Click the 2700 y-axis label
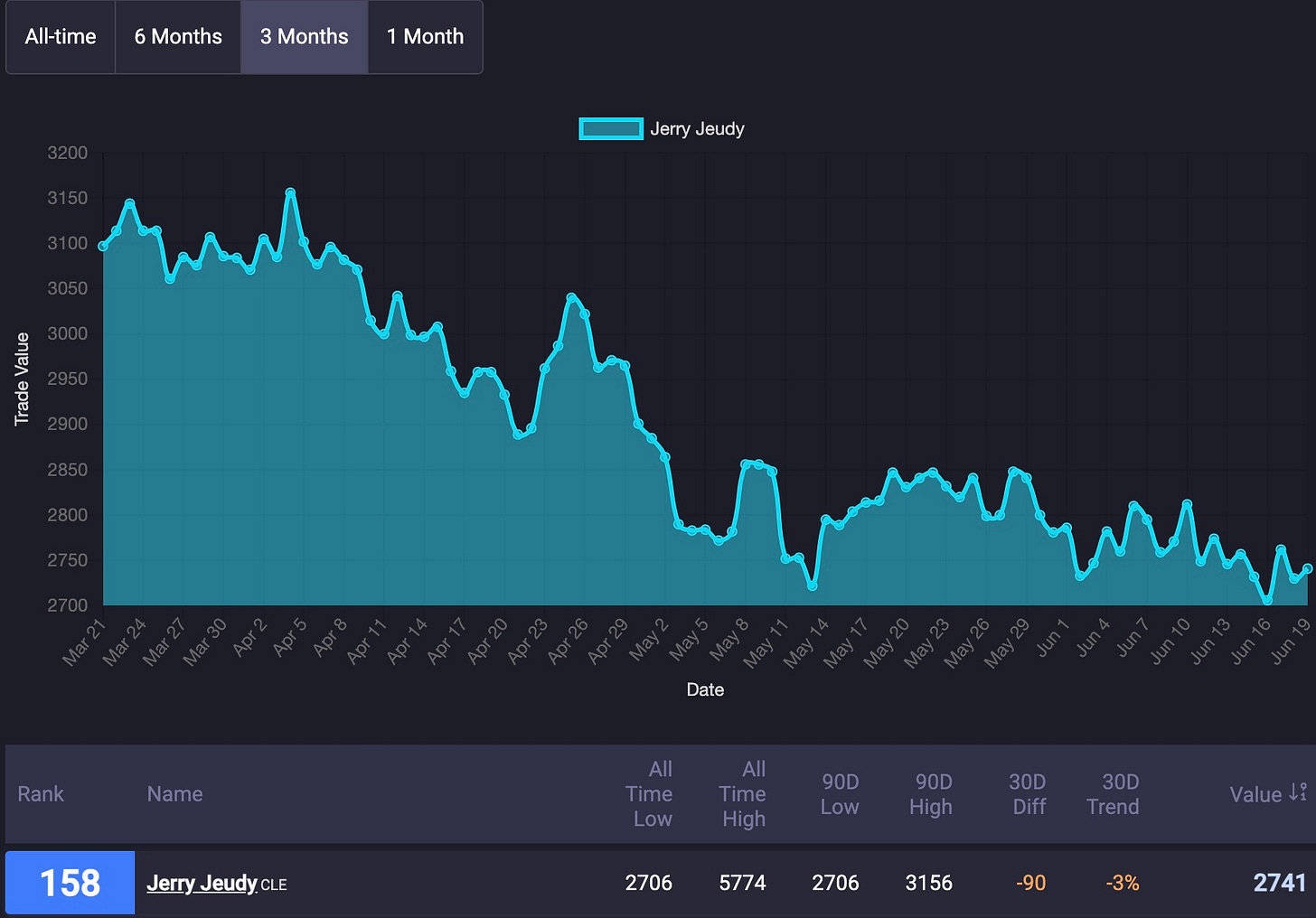Screen dimensions: 1316x918 click(68, 605)
